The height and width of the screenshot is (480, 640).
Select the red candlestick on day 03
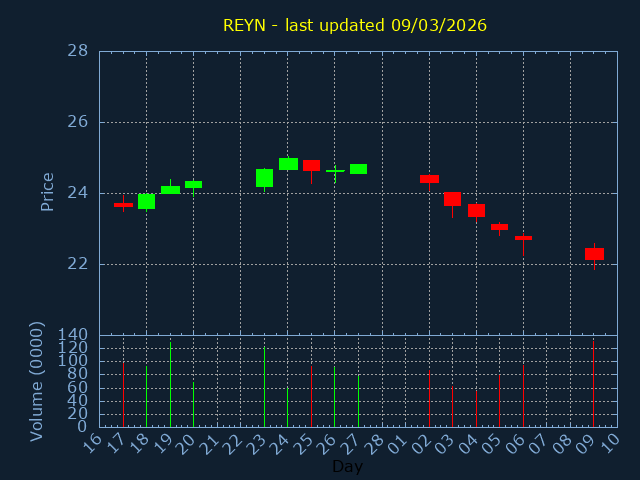pyautogui.click(x=452, y=199)
